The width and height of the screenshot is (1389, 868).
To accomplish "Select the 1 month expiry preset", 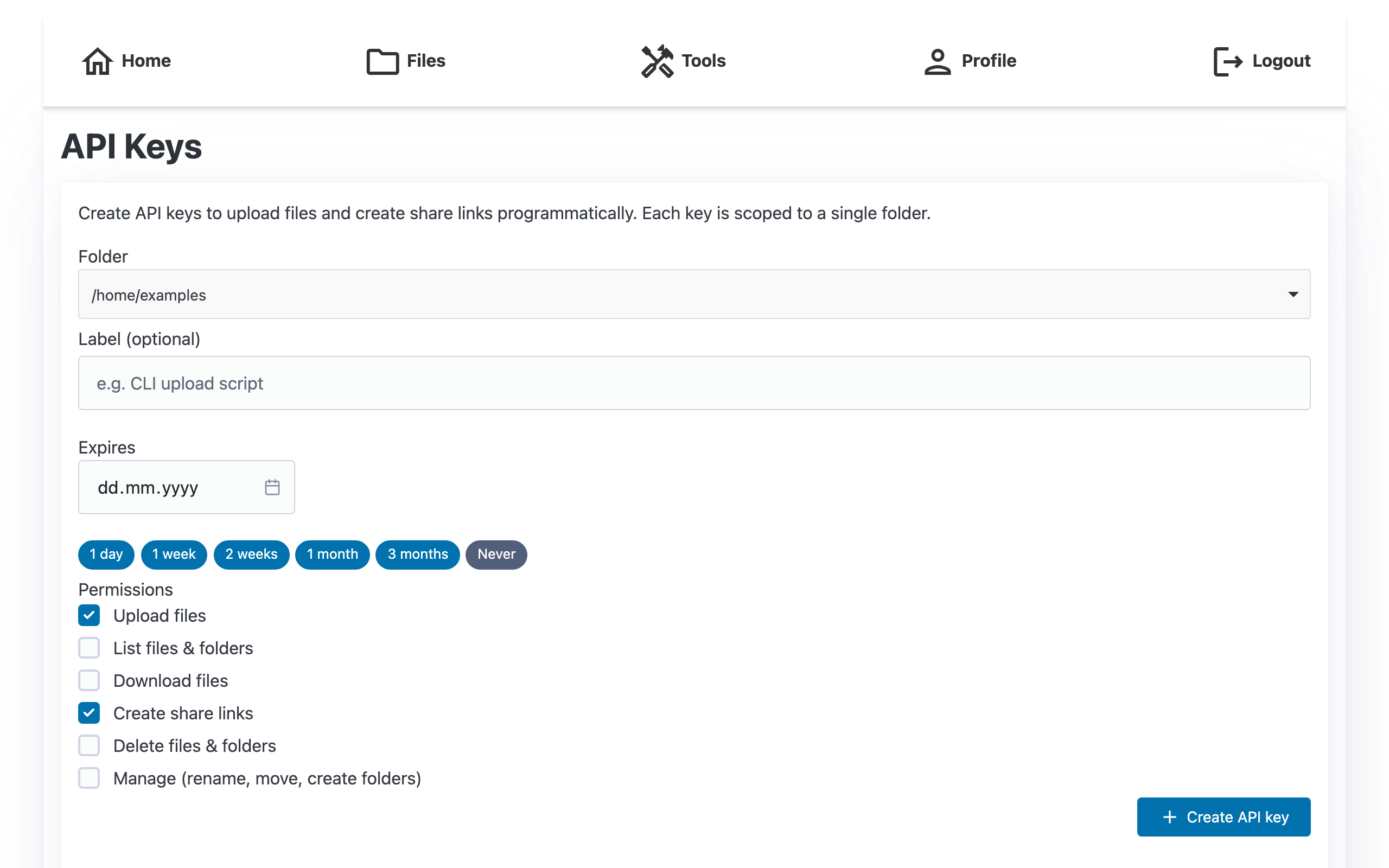I will [332, 554].
